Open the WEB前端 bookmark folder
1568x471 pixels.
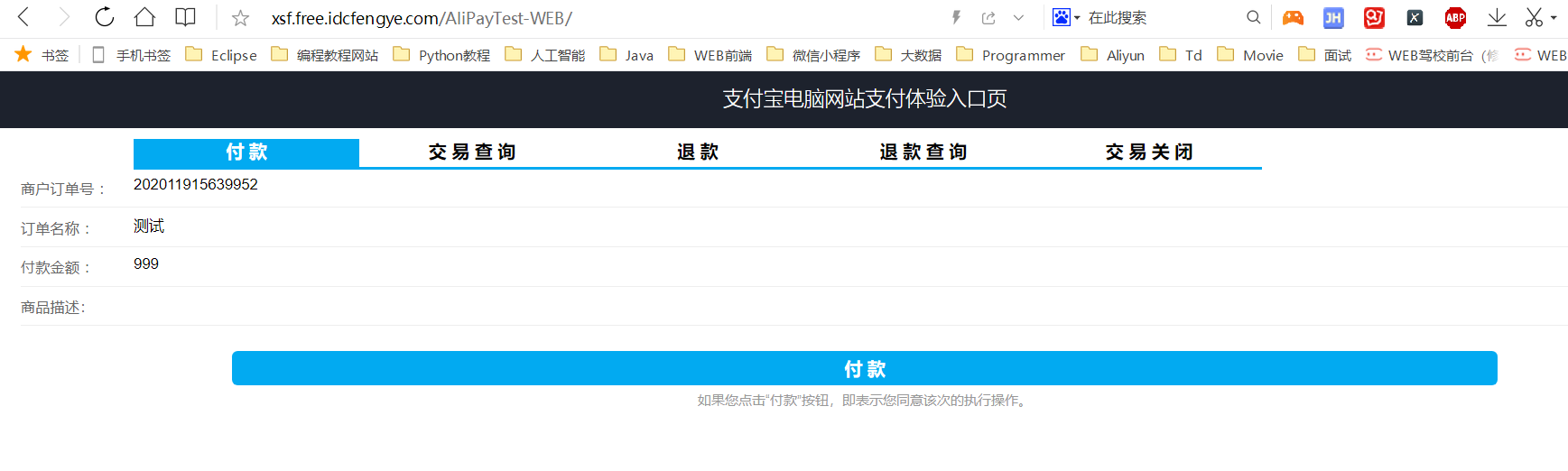(710, 55)
